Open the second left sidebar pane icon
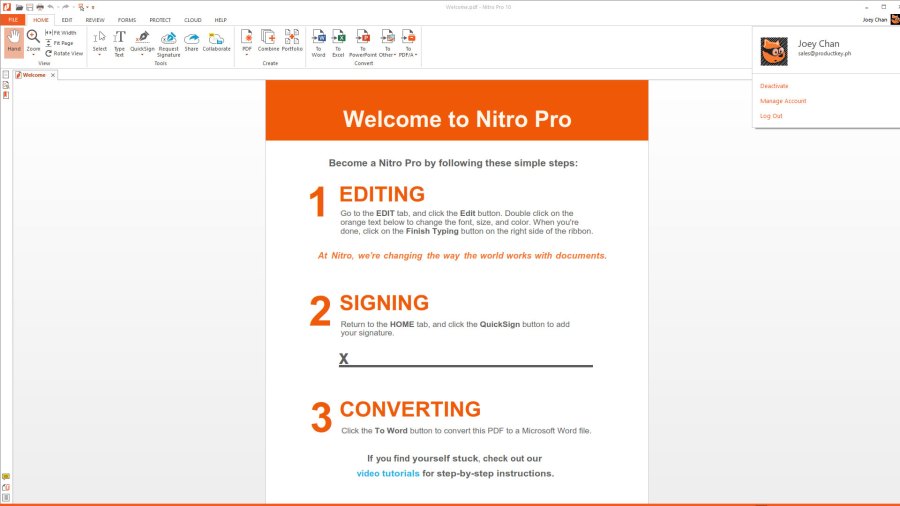The image size is (900, 506). pos(6,85)
